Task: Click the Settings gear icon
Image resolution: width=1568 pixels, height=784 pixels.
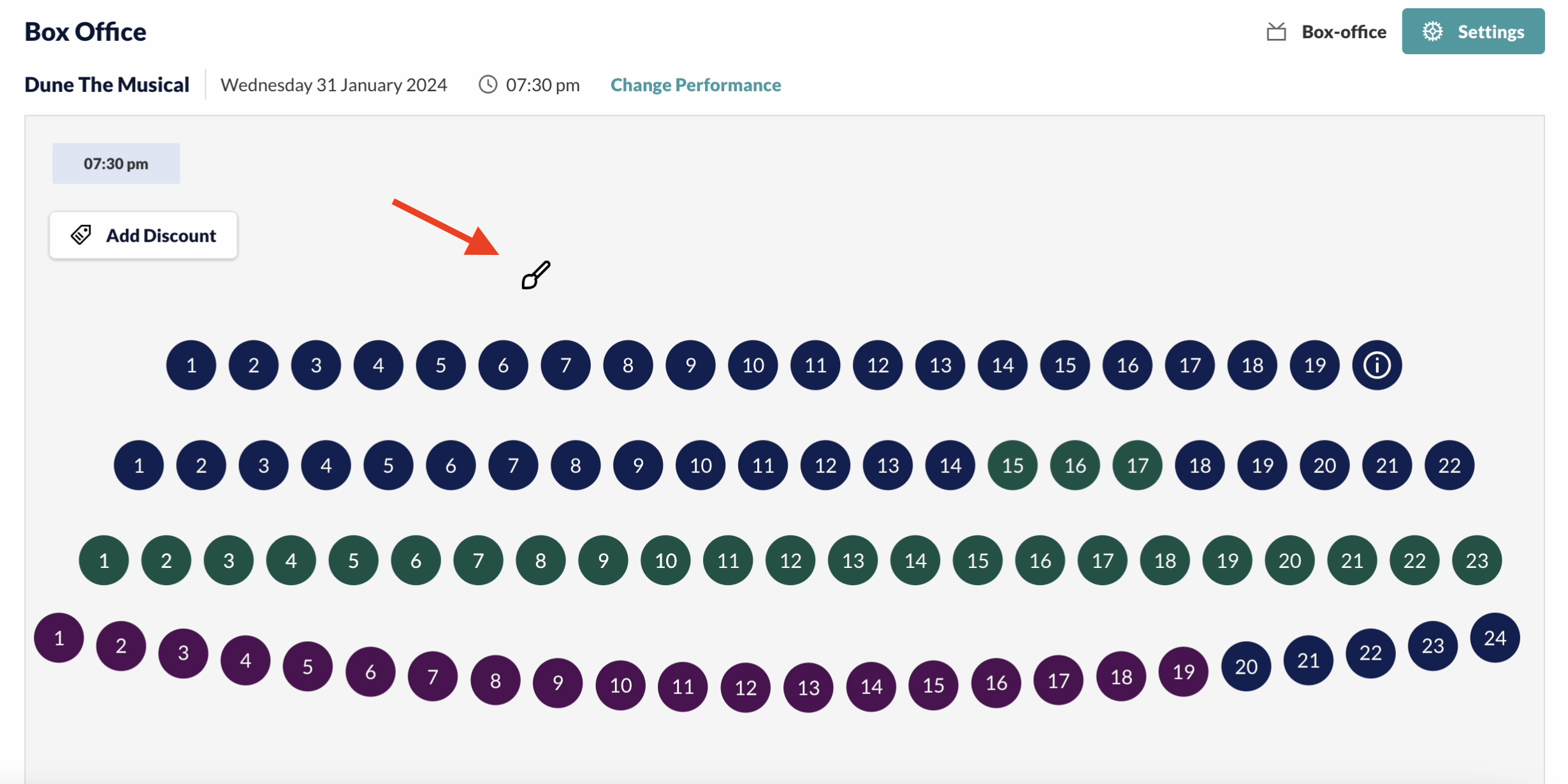Action: pyautogui.click(x=1432, y=31)
